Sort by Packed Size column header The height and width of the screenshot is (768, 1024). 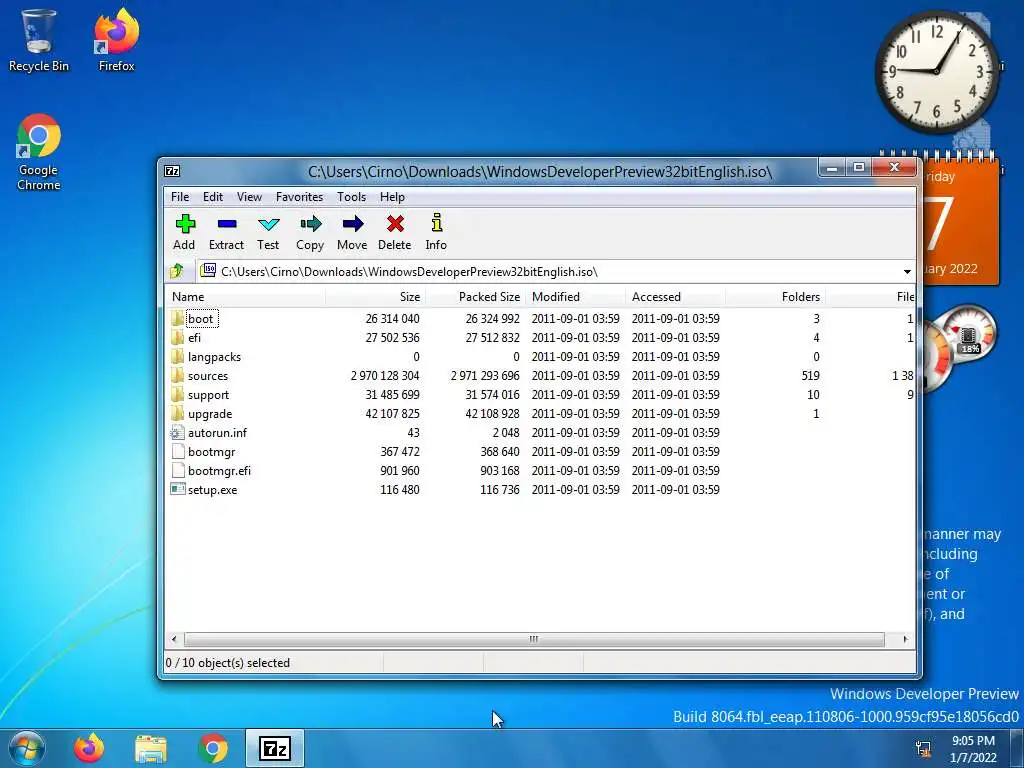[475, 296]
